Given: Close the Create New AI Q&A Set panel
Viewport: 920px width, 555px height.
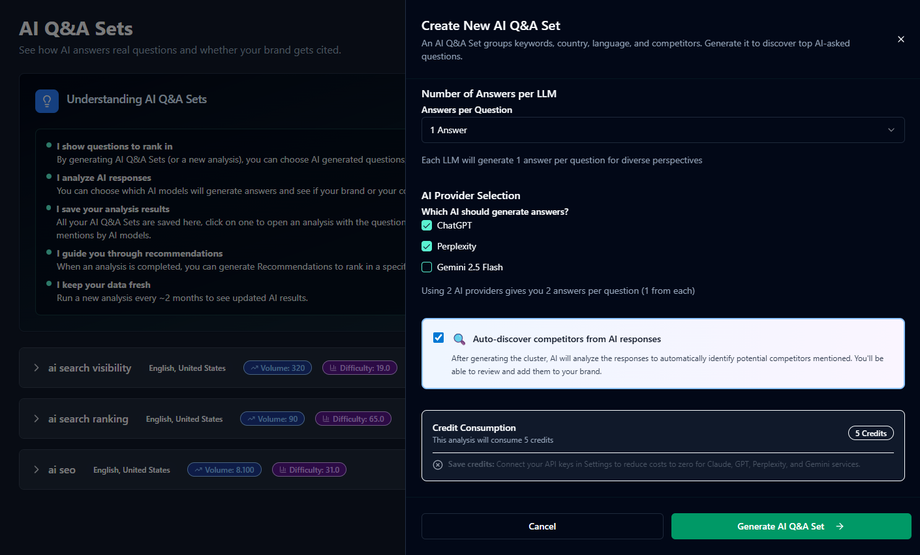Looking at the screenshot, I should coord(900,39).
